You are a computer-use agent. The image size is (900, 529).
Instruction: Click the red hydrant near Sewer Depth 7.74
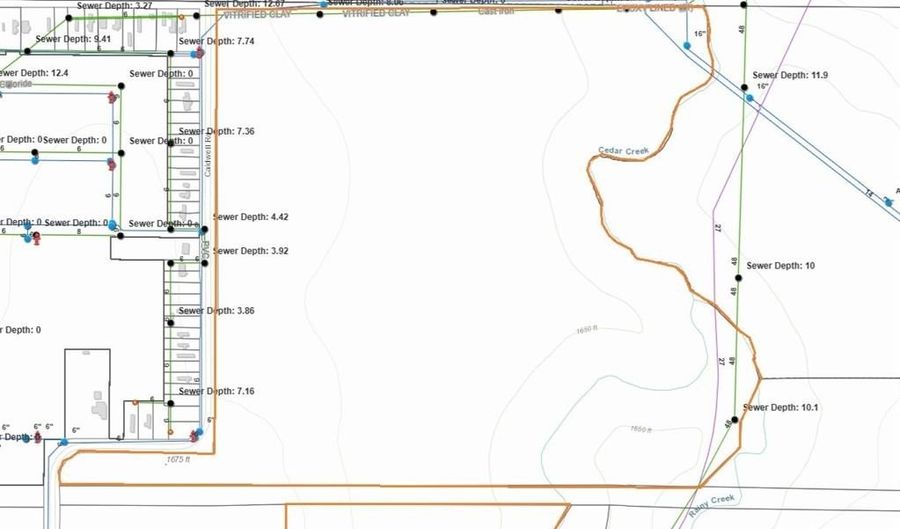tap(200, 52)
